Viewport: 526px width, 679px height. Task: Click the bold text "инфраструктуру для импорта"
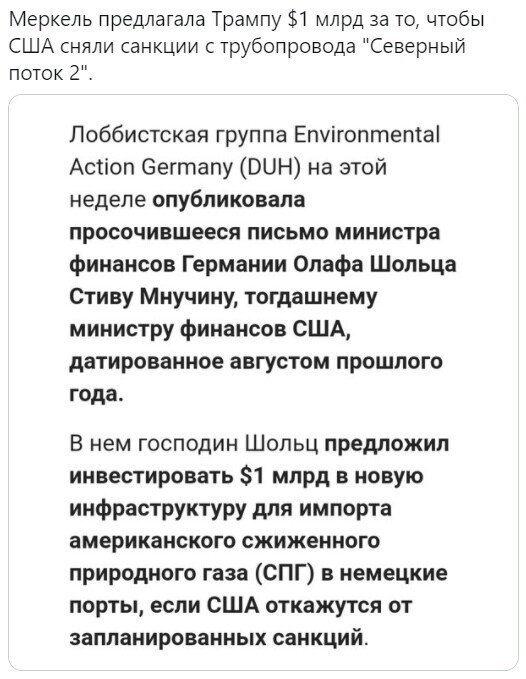(x=230, y=508)
